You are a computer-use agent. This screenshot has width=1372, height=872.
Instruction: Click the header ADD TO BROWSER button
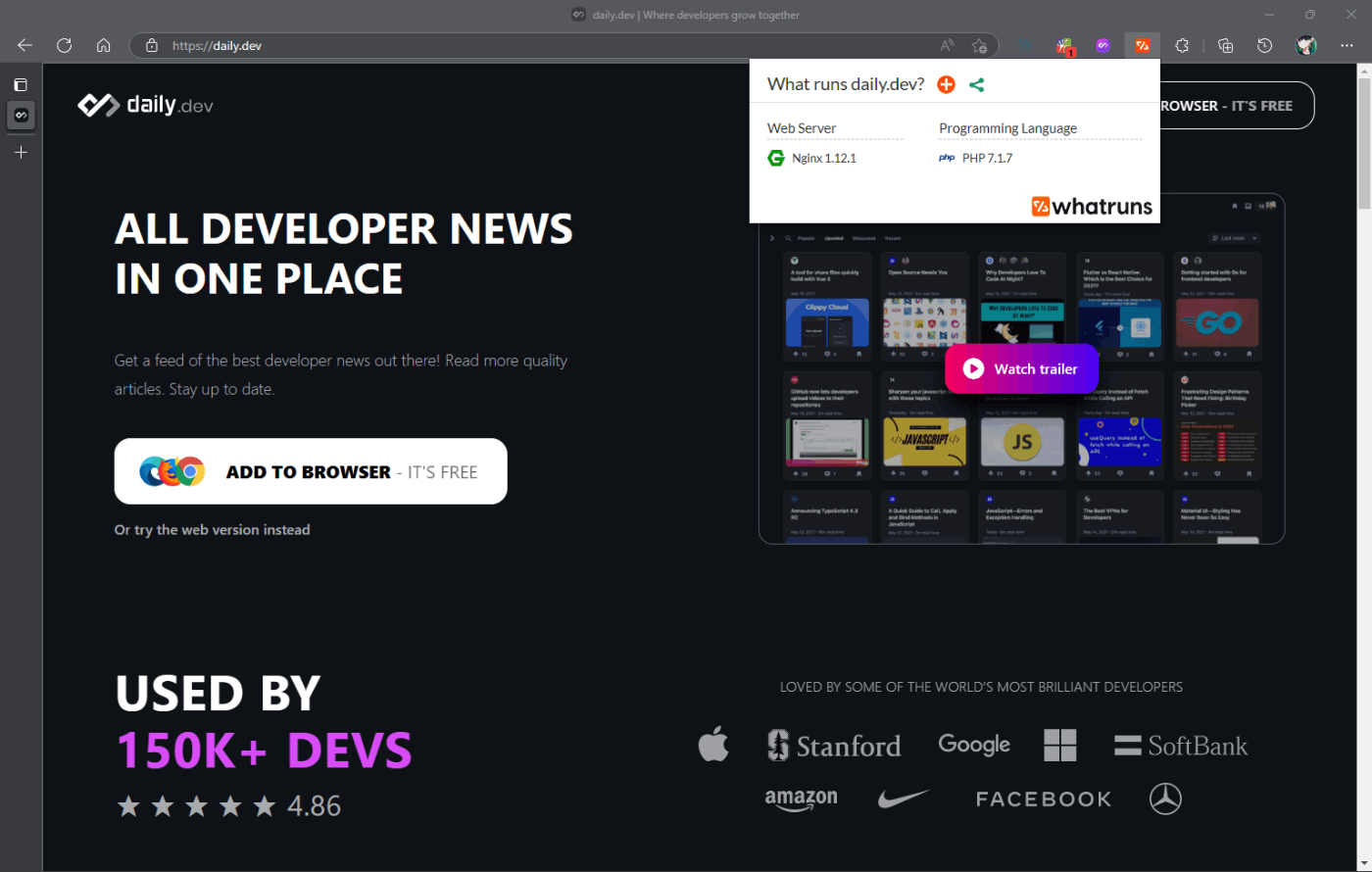(x=1237, y=105)
